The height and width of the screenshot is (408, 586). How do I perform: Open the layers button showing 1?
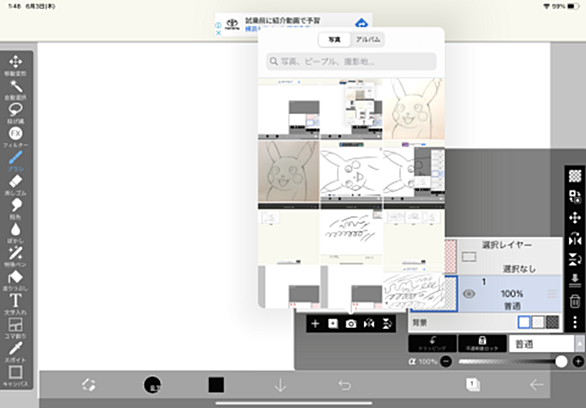[x=472, y=384]
